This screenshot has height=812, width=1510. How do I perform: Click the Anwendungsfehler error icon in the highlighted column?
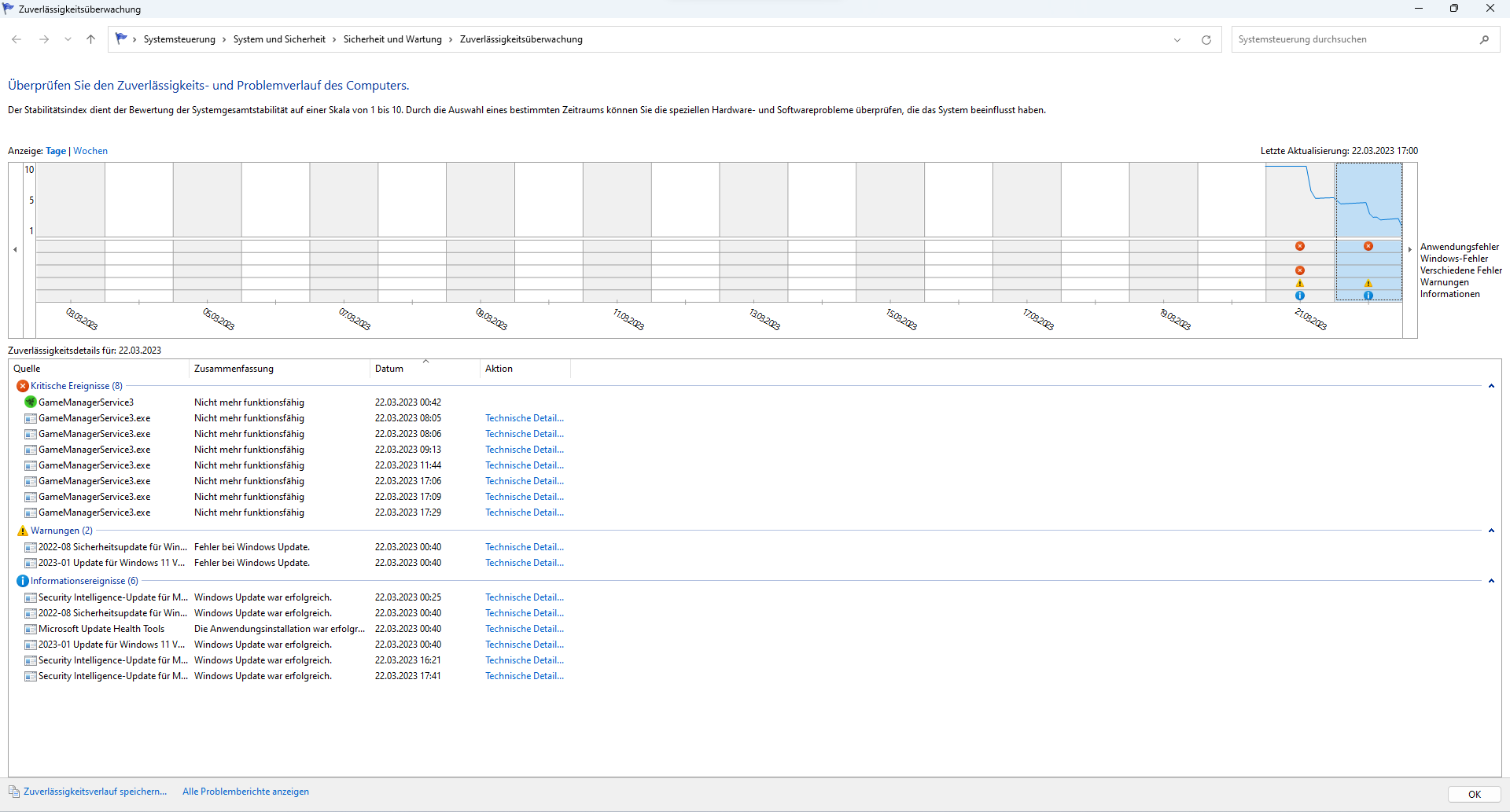click(1368, 246)
